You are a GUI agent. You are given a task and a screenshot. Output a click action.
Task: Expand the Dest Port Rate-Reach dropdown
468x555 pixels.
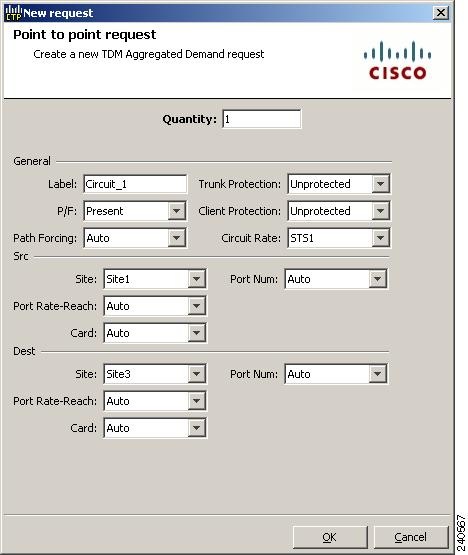155,401
